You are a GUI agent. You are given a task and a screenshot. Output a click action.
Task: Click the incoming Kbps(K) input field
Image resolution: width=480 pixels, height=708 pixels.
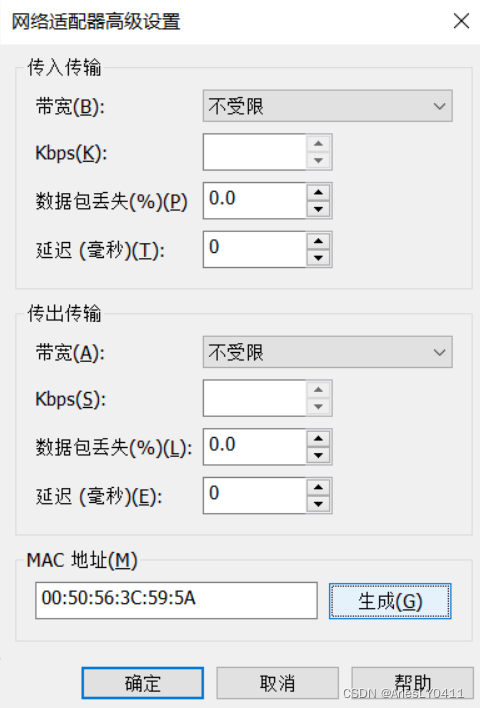tap(255, 152)
